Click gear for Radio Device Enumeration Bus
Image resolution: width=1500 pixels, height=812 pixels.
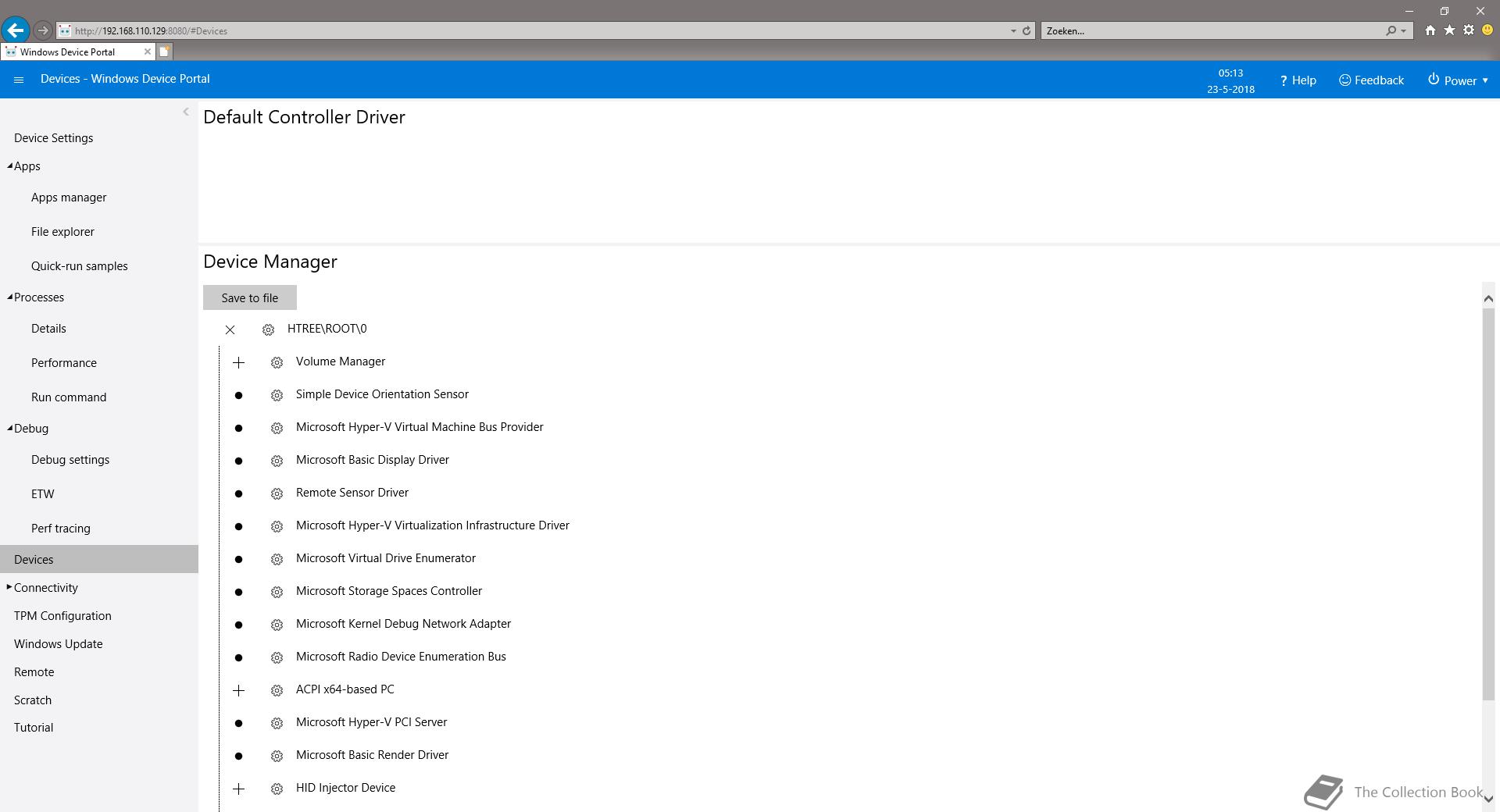[277, 657]
